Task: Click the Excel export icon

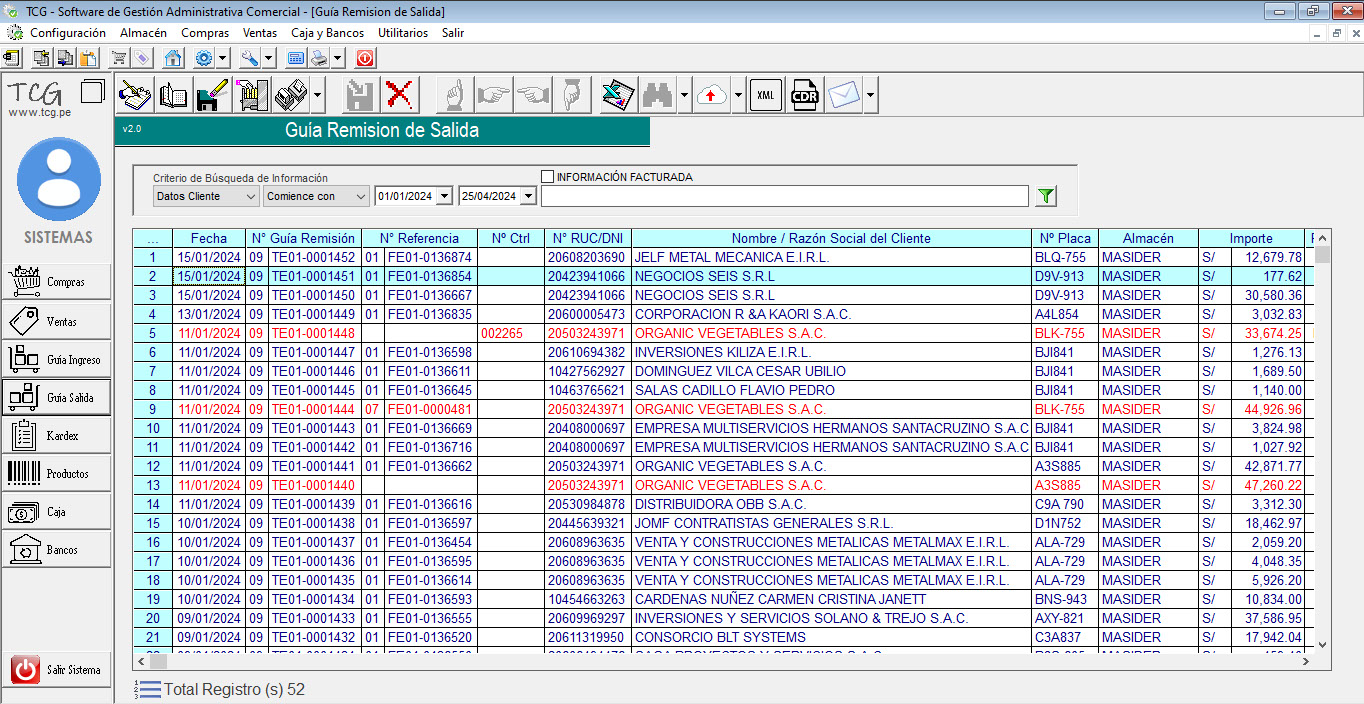Action: point(617,96)
